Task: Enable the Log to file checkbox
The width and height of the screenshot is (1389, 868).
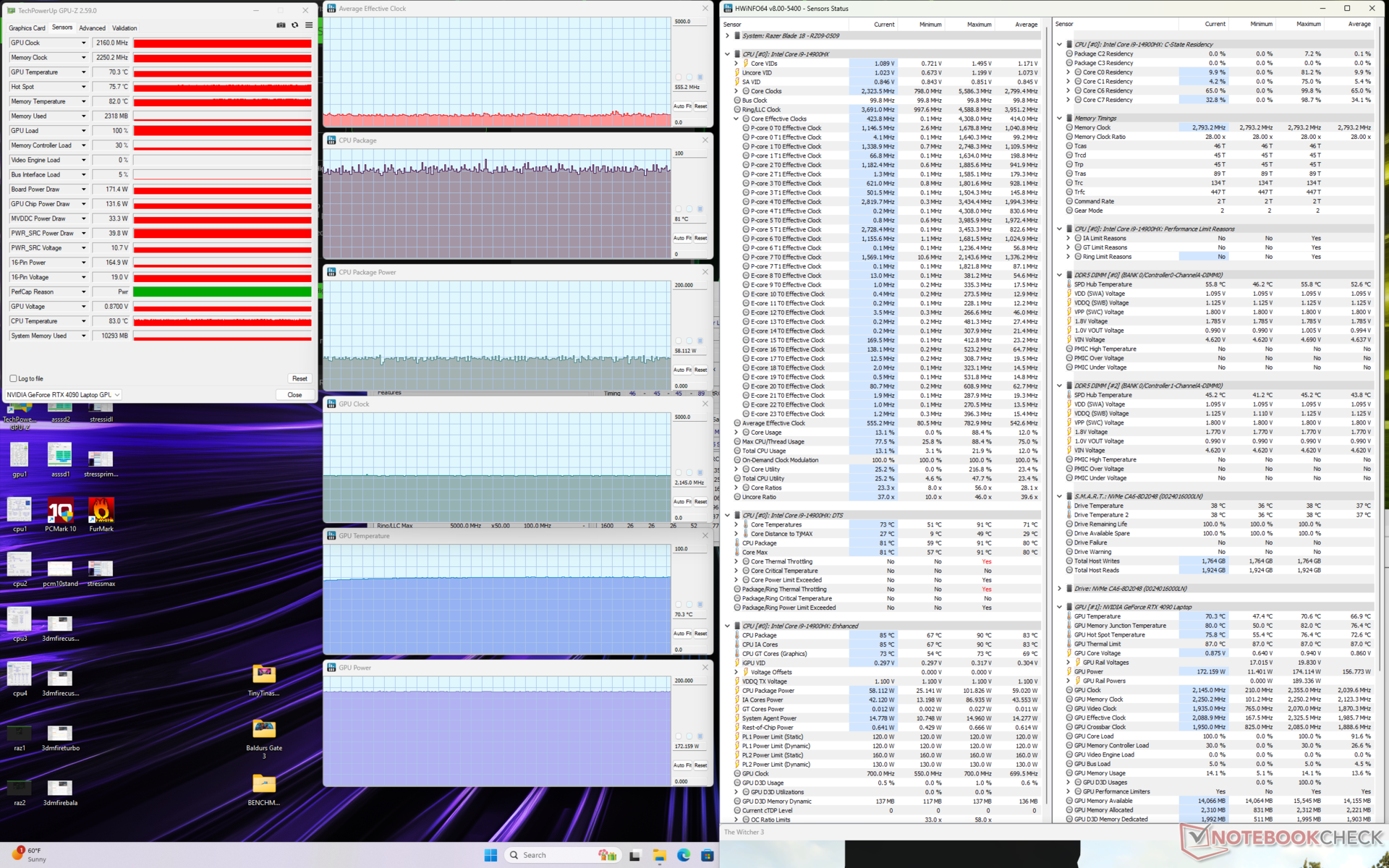Action: [x=13, y=378]
